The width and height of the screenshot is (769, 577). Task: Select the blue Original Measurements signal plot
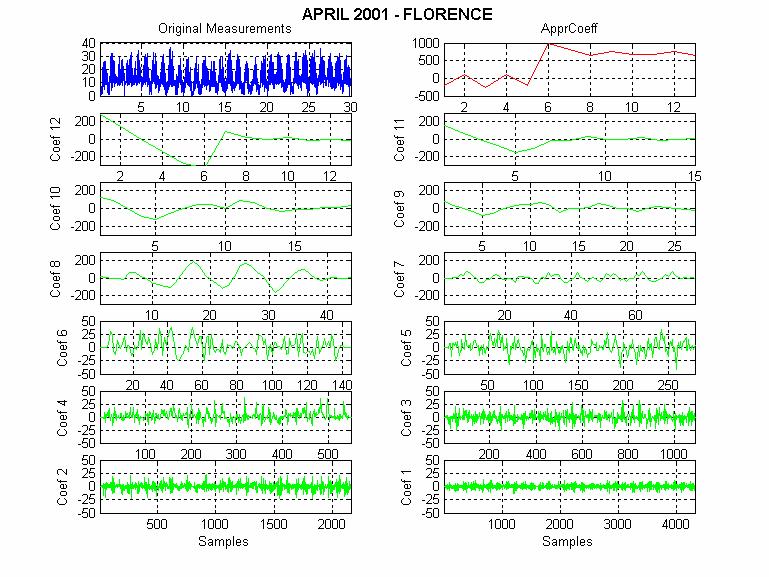point(226,70)
